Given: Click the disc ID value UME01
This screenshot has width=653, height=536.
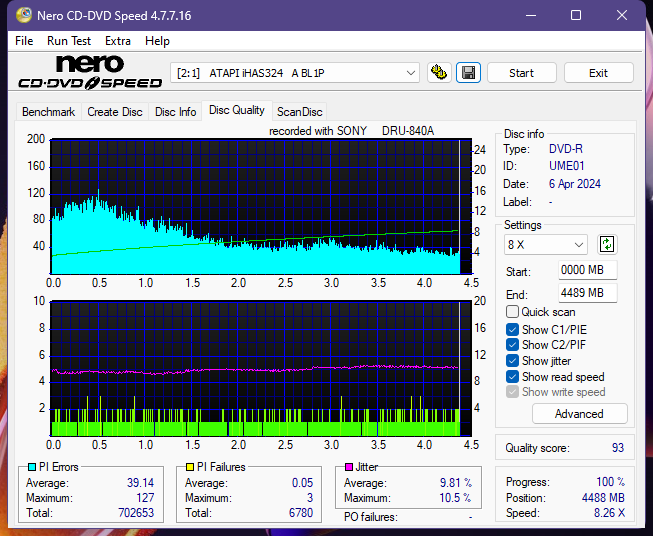Looking at the screenshot, I should [567, 166].
